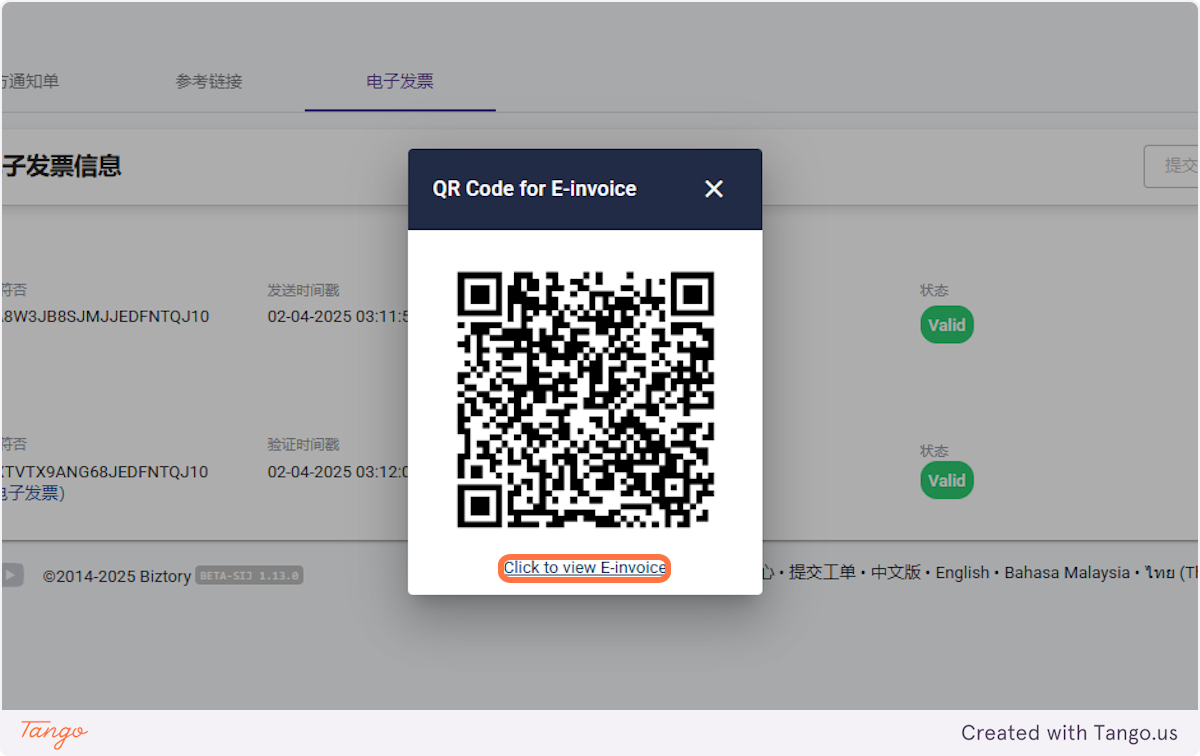Viewport: 1200px width, 756px height.
Task: Click the QR Code for E-invoice title
Action: (534, 189)
